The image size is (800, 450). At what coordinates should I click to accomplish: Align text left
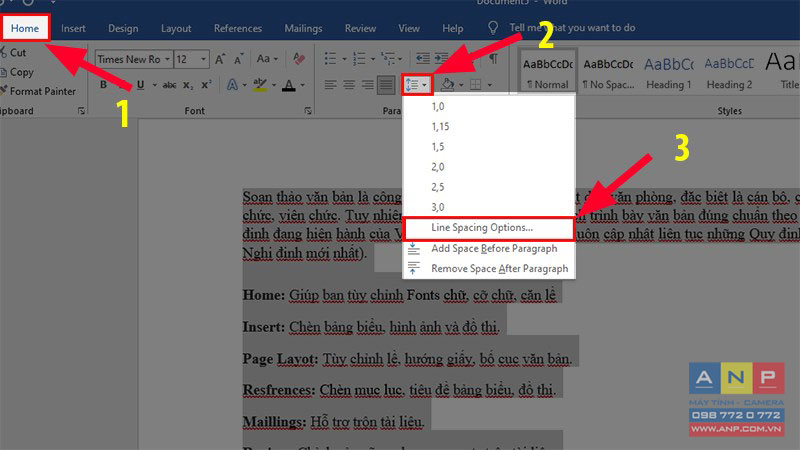pos(331,85)
